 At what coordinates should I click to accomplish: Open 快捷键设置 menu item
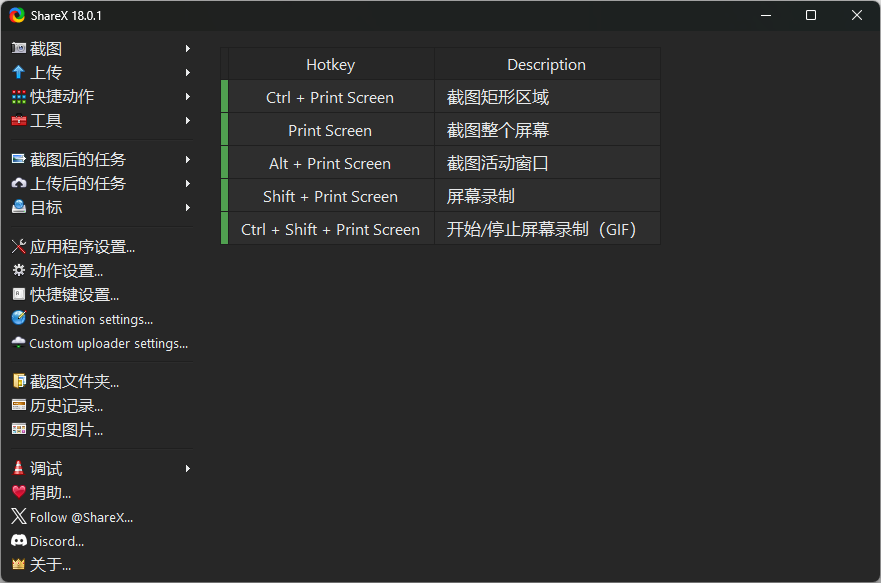pos(74,295)
